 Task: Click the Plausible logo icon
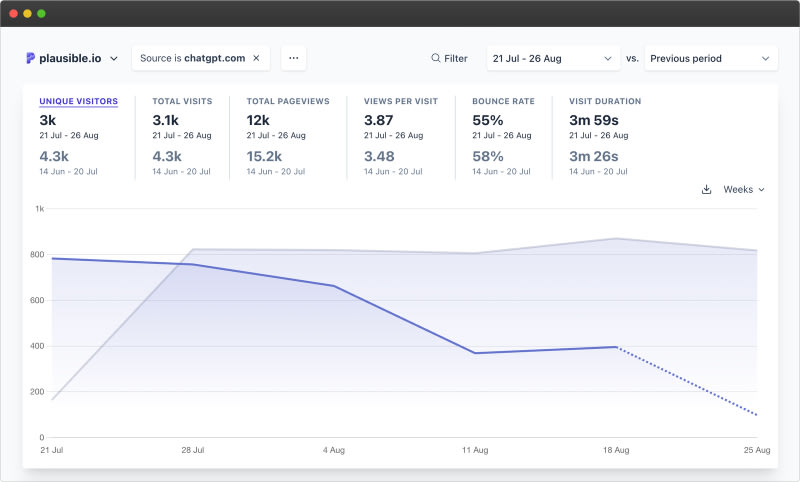tap(31, 58)
